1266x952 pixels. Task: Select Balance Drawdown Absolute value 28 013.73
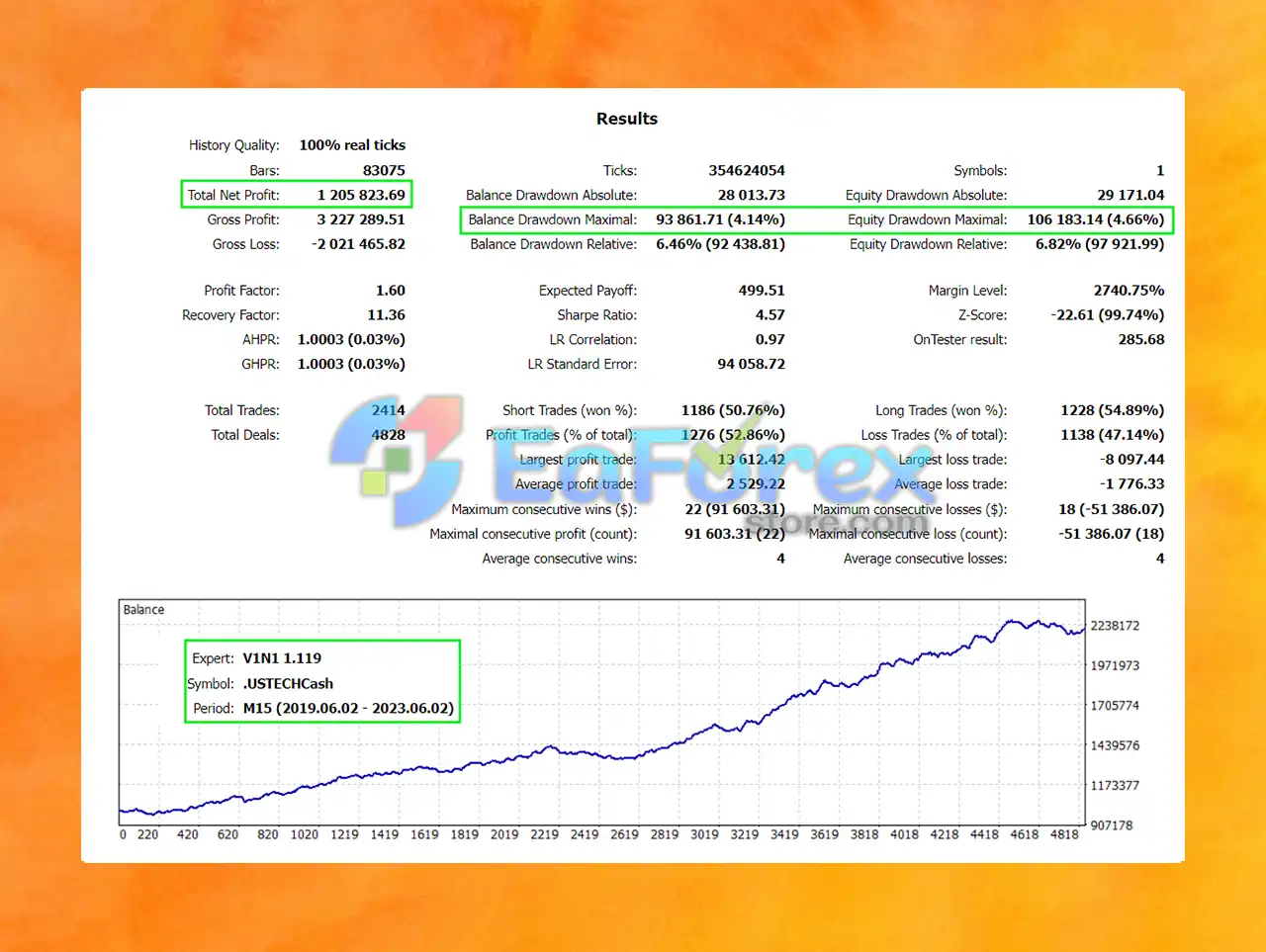pos(752,195)
